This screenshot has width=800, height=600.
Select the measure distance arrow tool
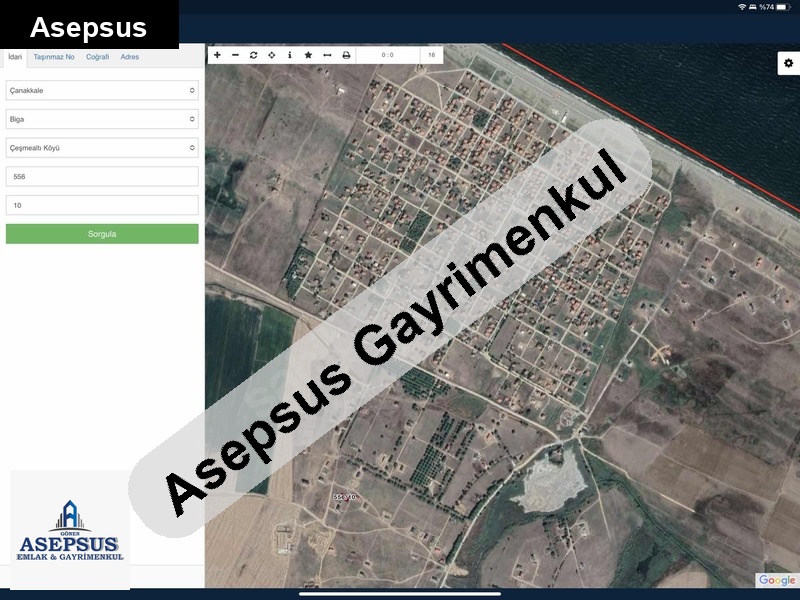click(327, 55)
